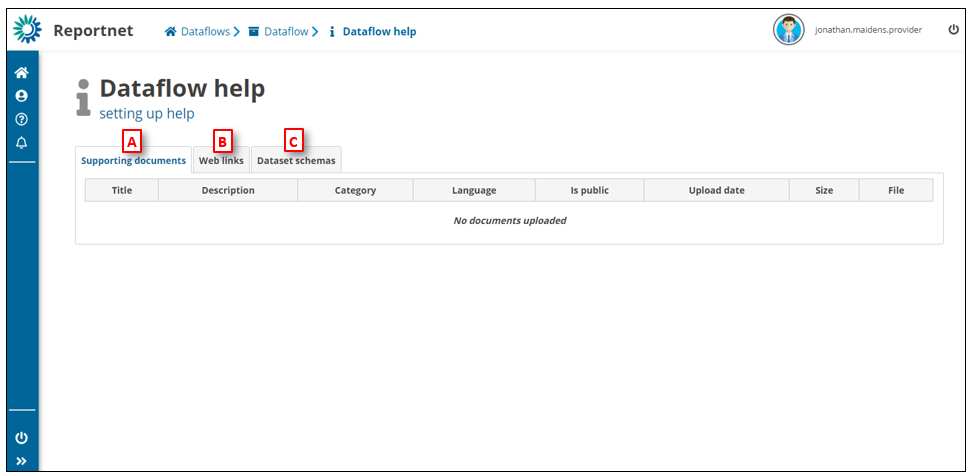Viewport: 969px width, 472px height.
Task: Click the Reportnet sun logo
Action: pyautogui.click(x=27, y=30)
